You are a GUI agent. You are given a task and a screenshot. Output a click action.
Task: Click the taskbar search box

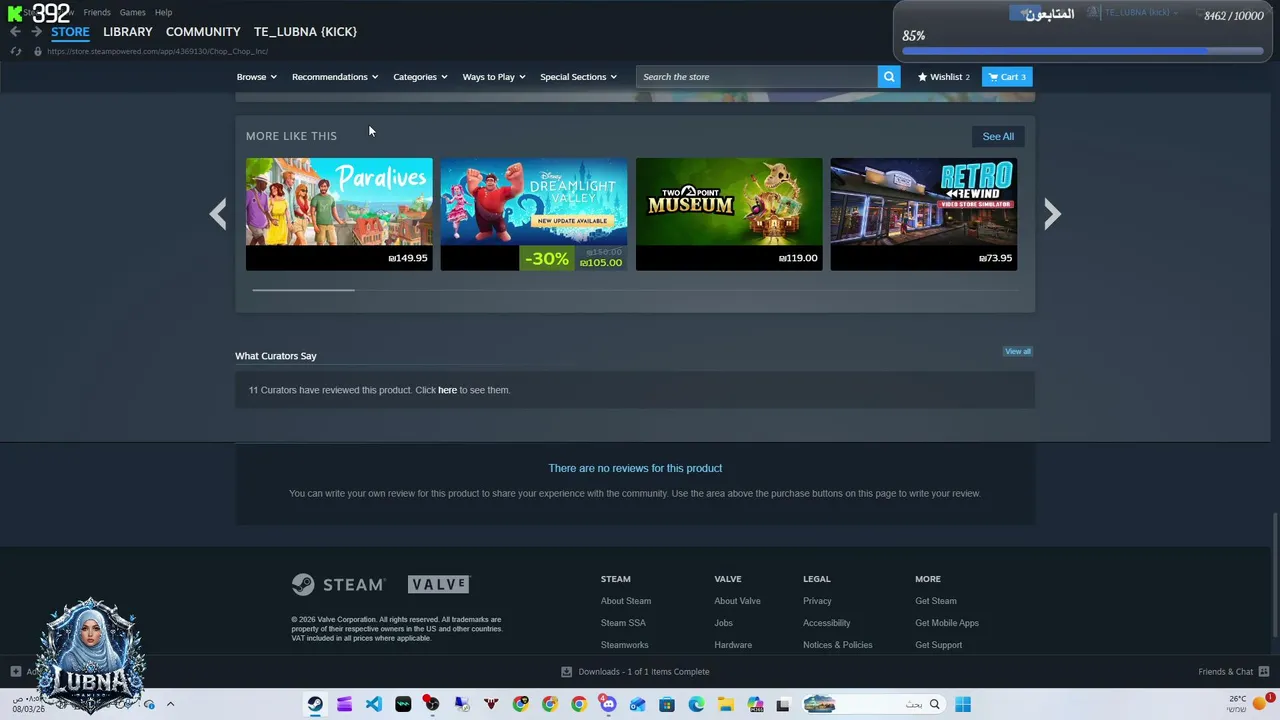coord(873,704)
